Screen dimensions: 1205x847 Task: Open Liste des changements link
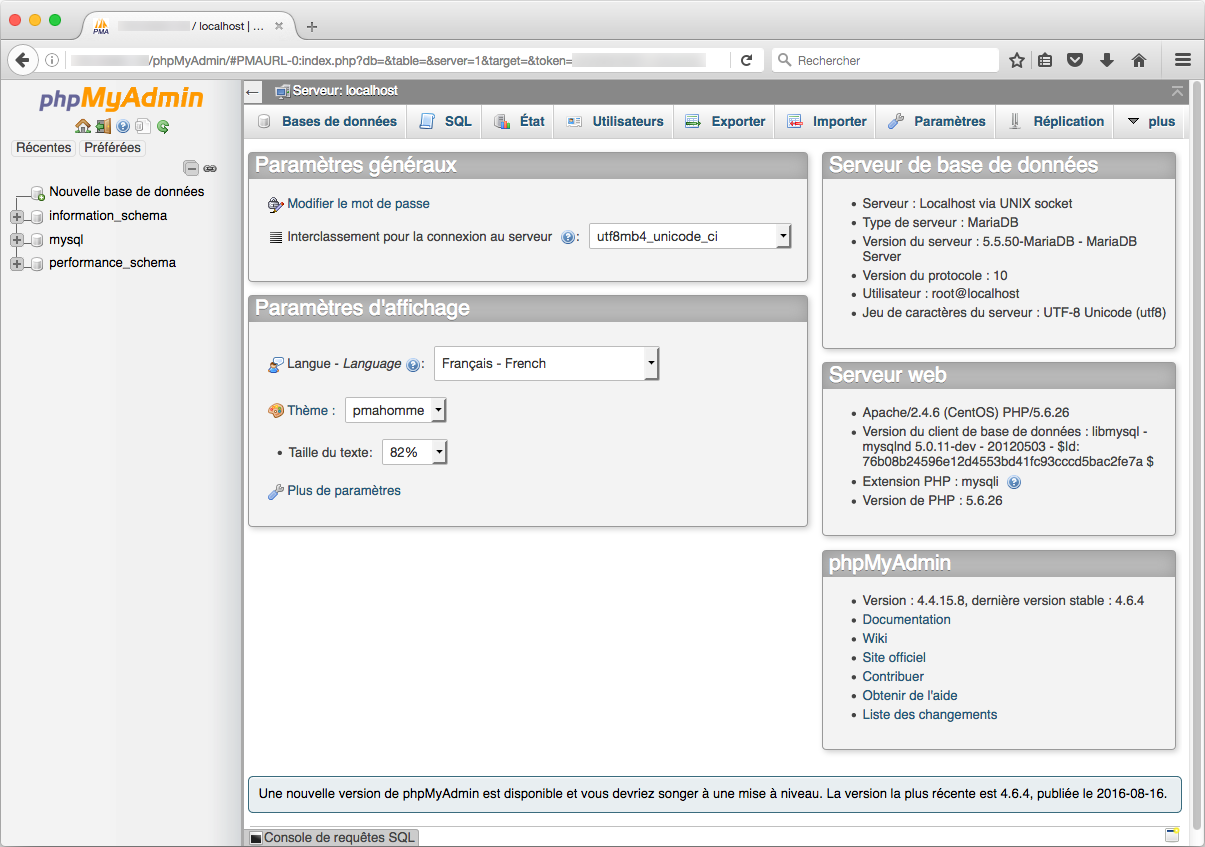(930, 714)
